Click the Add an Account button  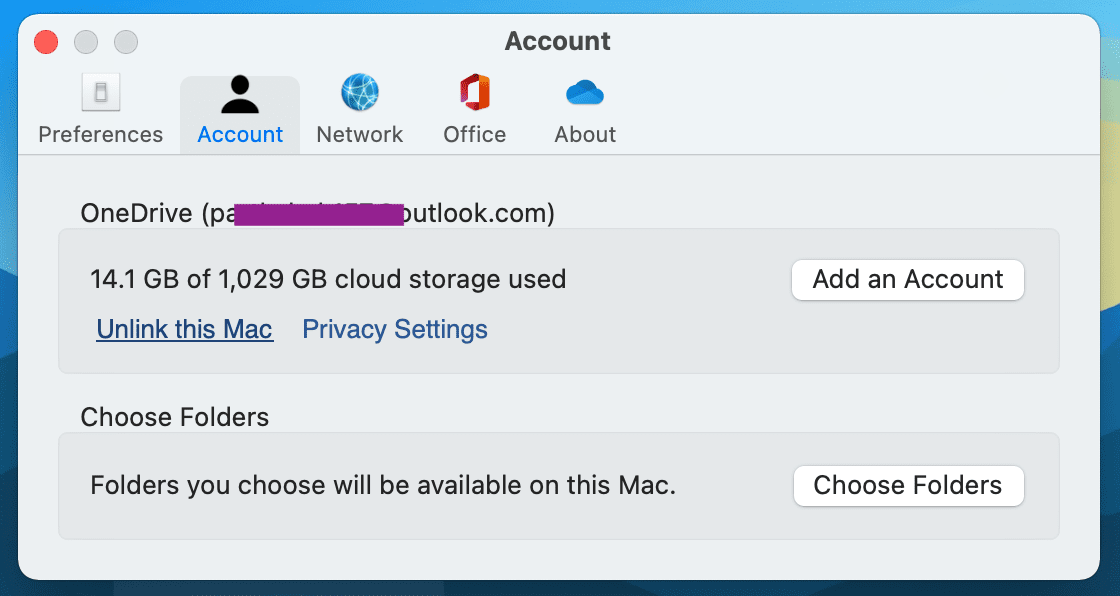[908, 279]
